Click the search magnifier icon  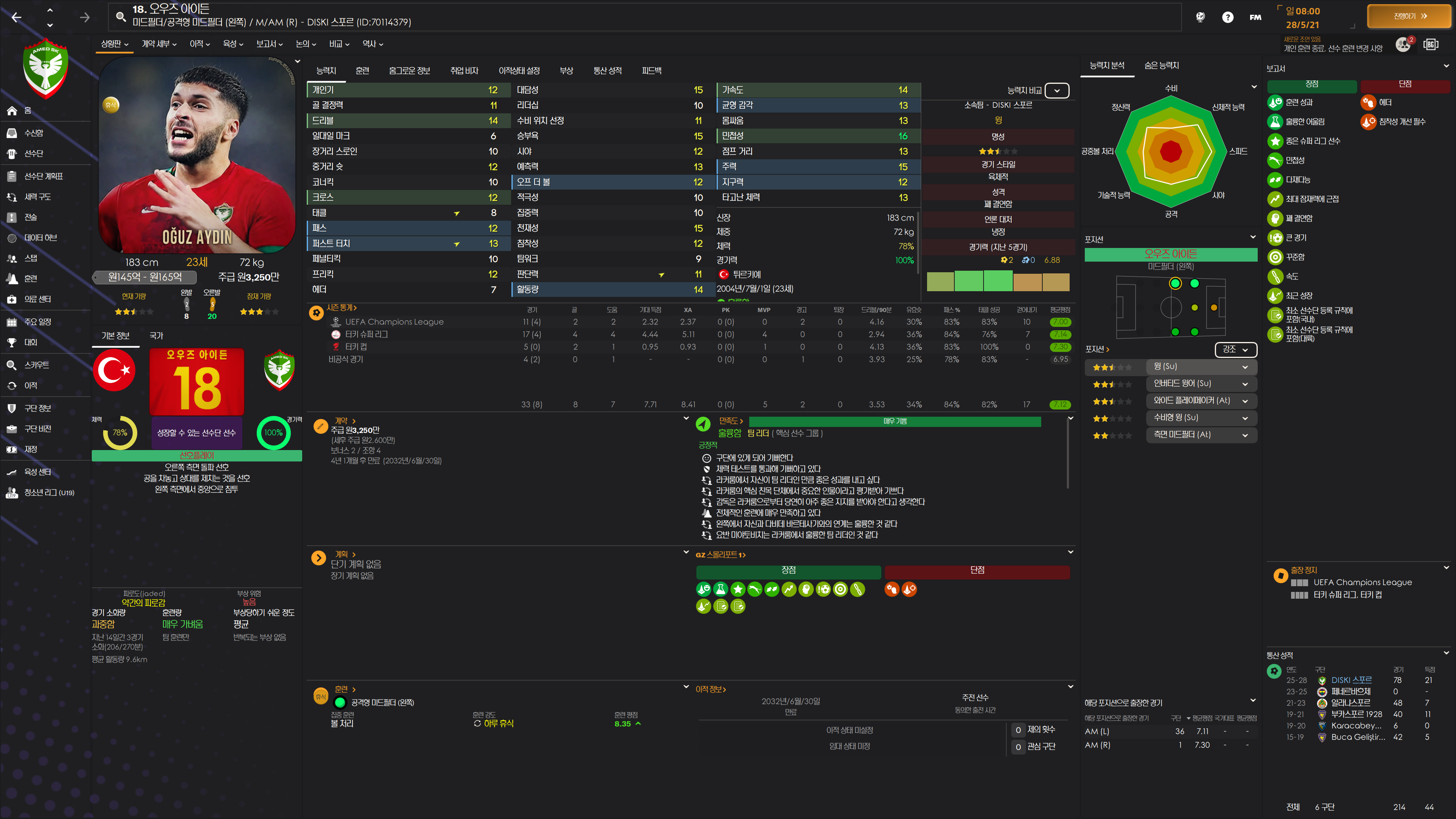(x=121, y=16)
